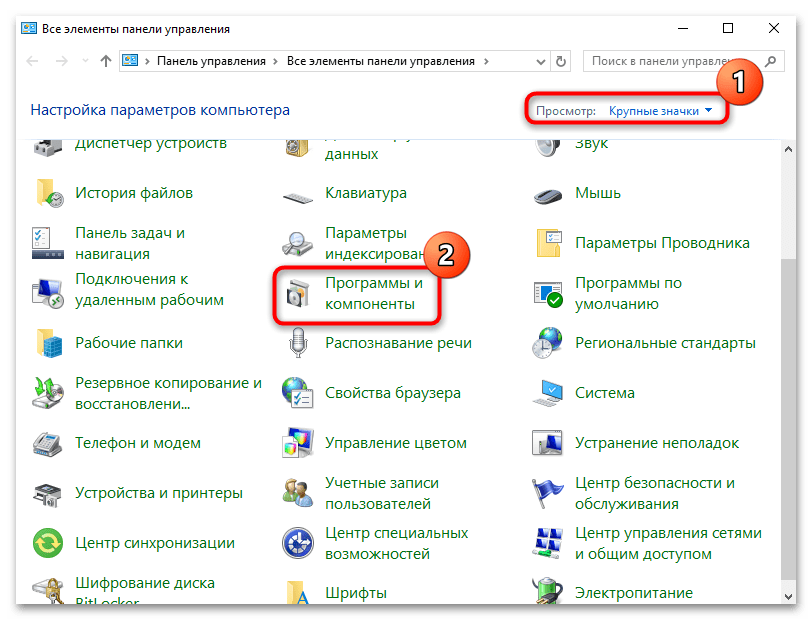This screenshot has height=620, width=812.
Task: Open Шифрование диска BitLocker
Action: pyautogui.click(x=145, y=590)
